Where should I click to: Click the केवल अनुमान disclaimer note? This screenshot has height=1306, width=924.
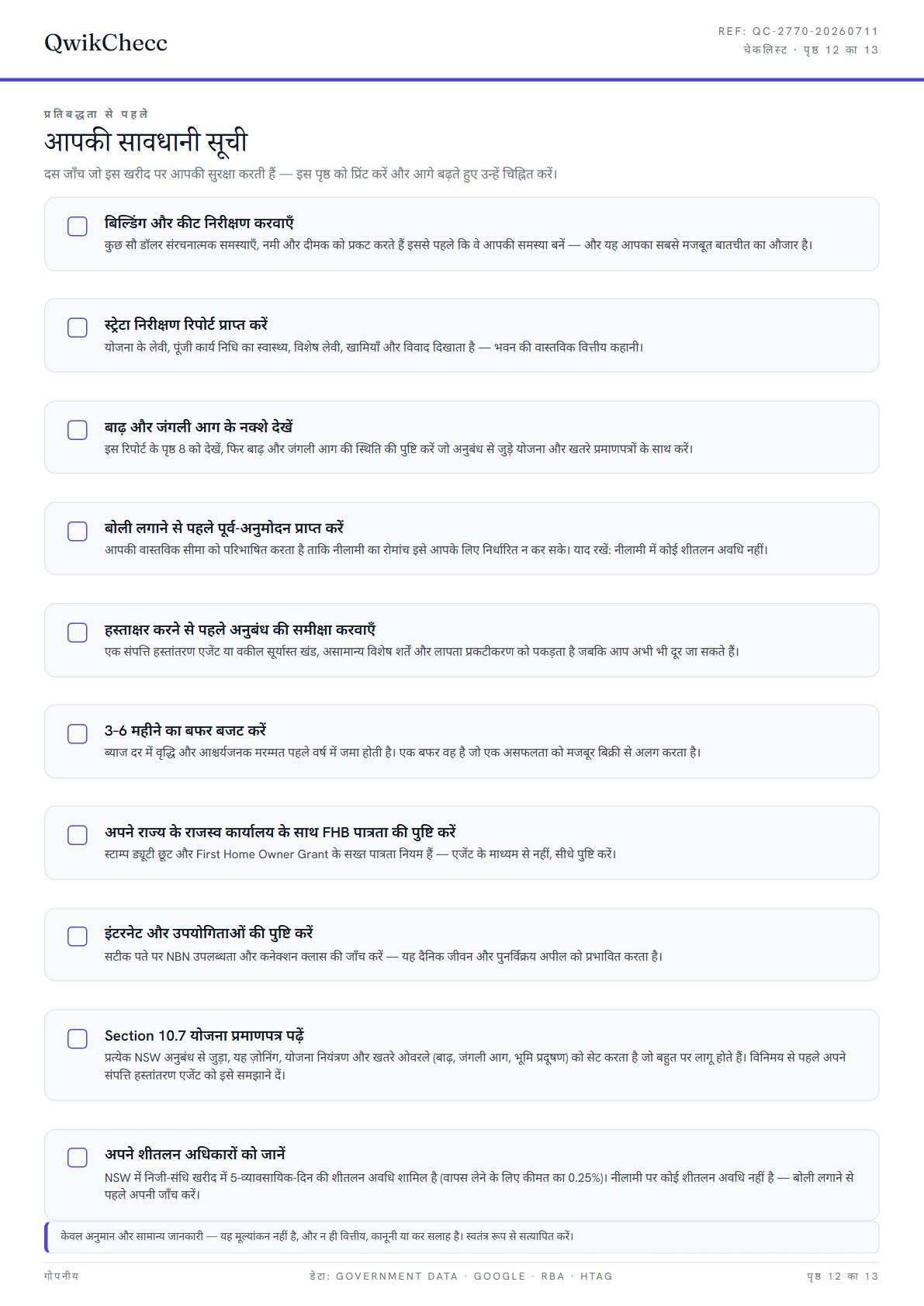(462, 1236)
